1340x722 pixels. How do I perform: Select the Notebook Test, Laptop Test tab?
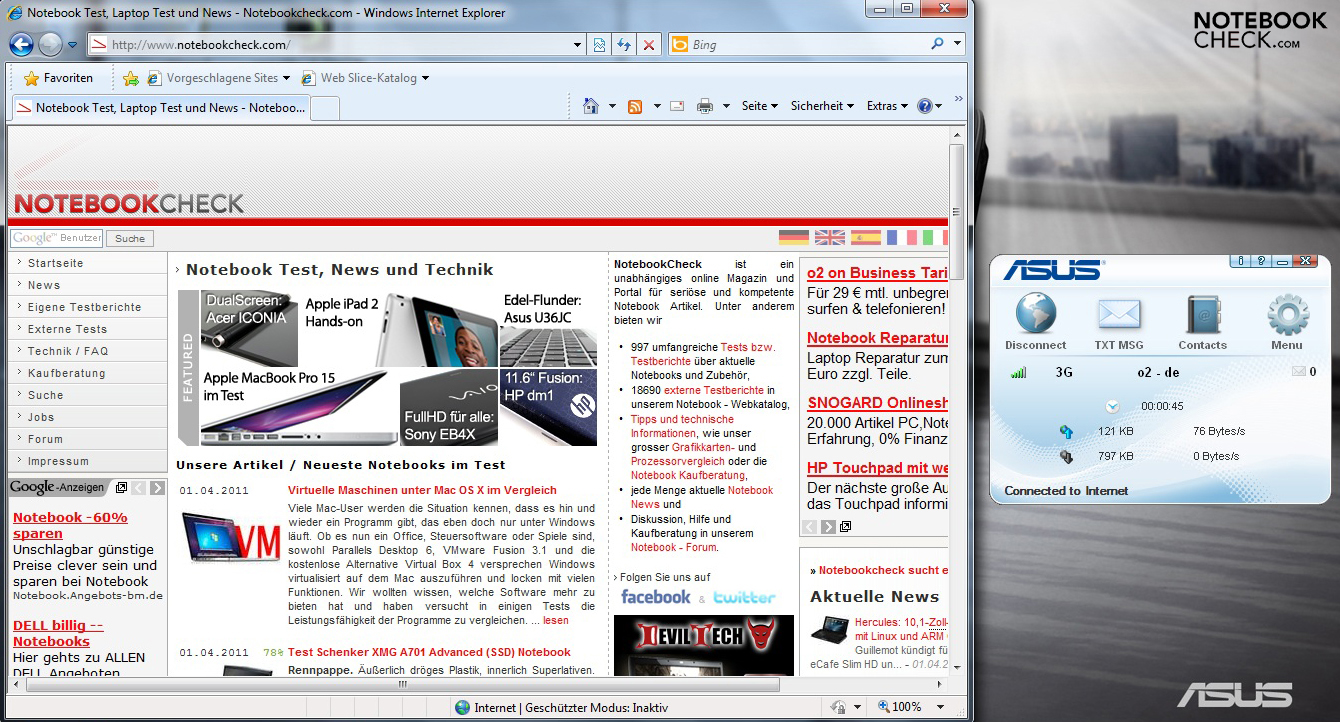click(x=160, y=108)
